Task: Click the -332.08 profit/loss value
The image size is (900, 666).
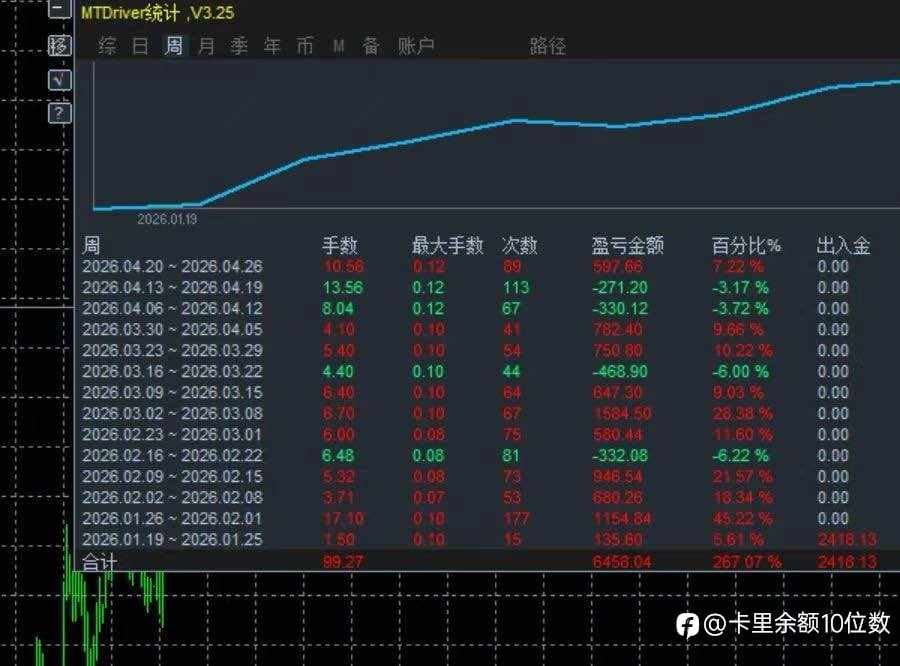Action: pyautogui.click(x=620, y=455)
